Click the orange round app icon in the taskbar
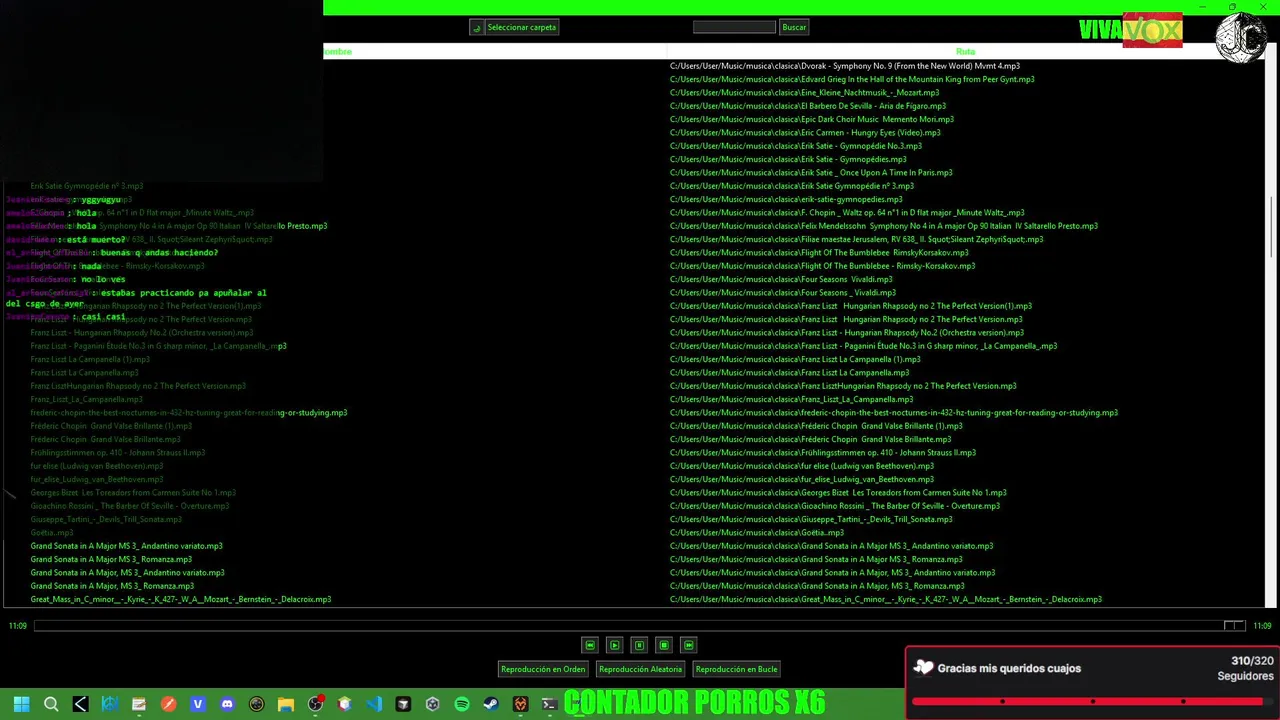 tap(168, 704)
